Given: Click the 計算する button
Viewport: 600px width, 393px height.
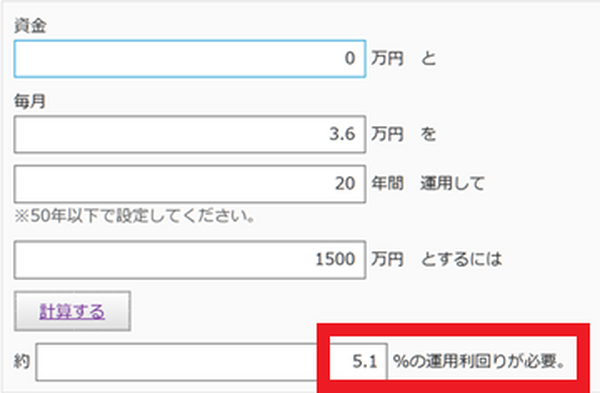Looking at the screenshot, I should (x=72, y=311).
